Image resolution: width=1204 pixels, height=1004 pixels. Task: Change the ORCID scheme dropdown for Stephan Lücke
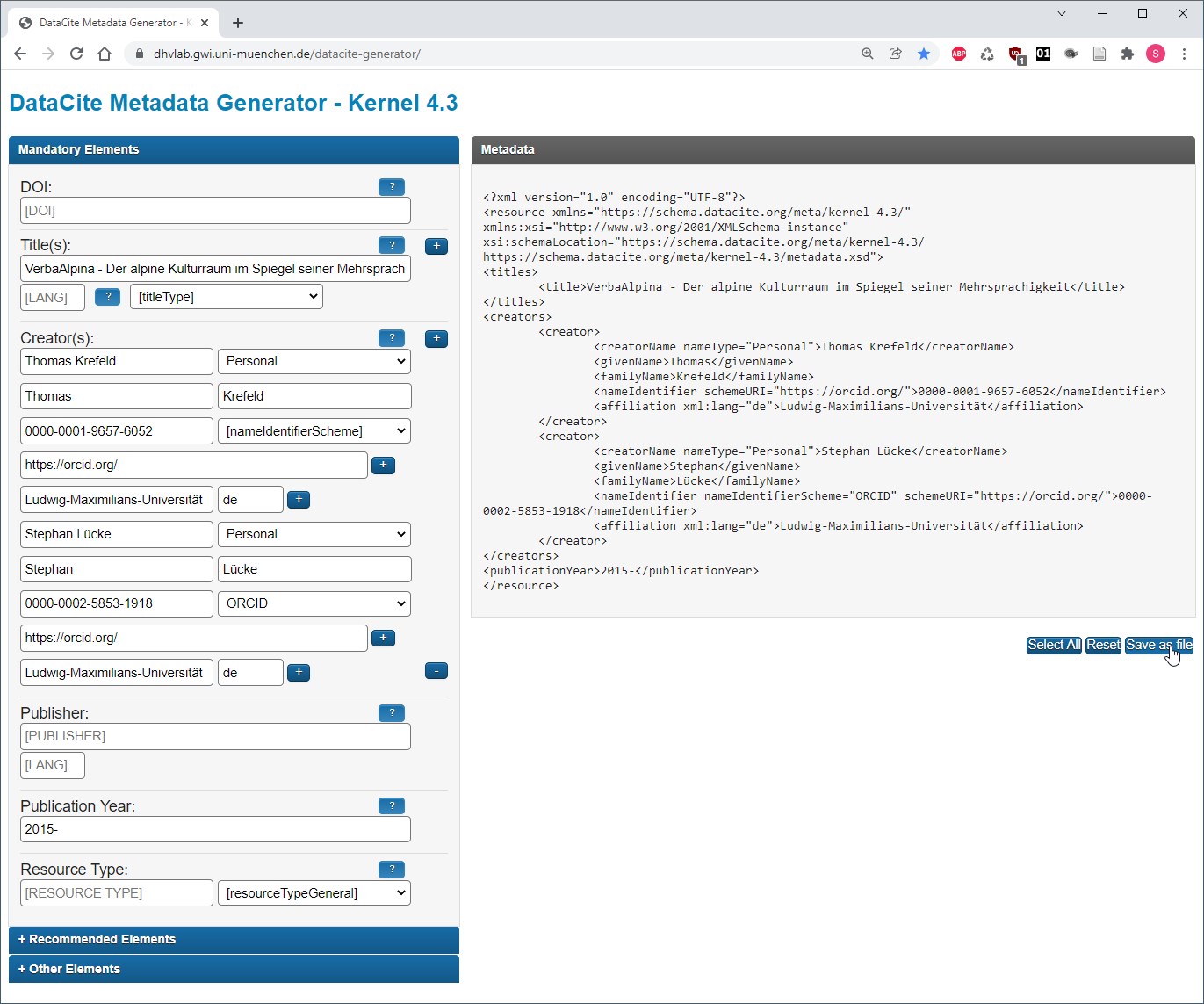click(314, 603)
